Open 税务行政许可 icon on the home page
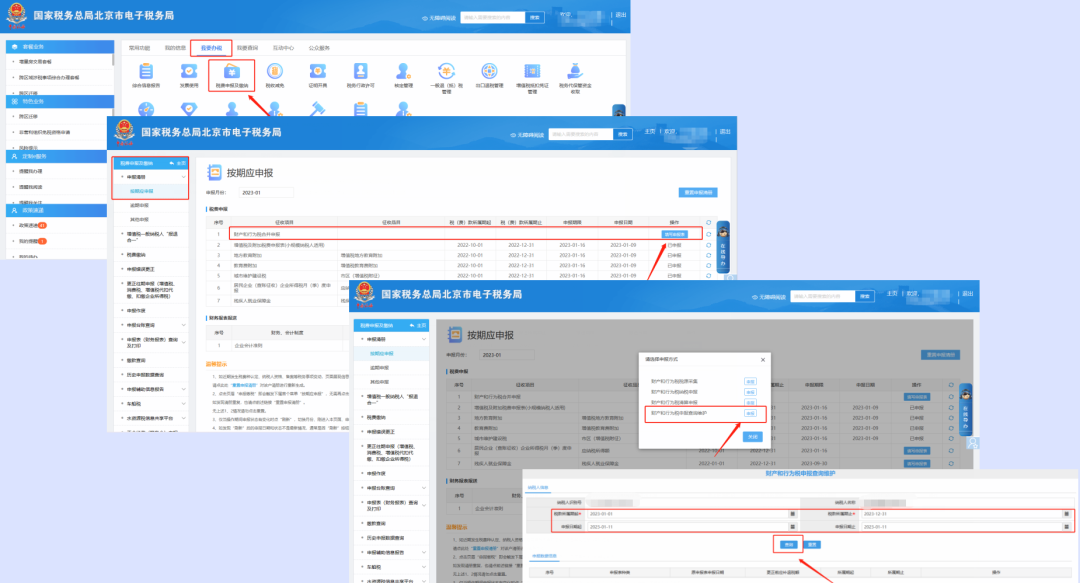Viewport: 1080px width, 583px height. click(x=360, y=72)
